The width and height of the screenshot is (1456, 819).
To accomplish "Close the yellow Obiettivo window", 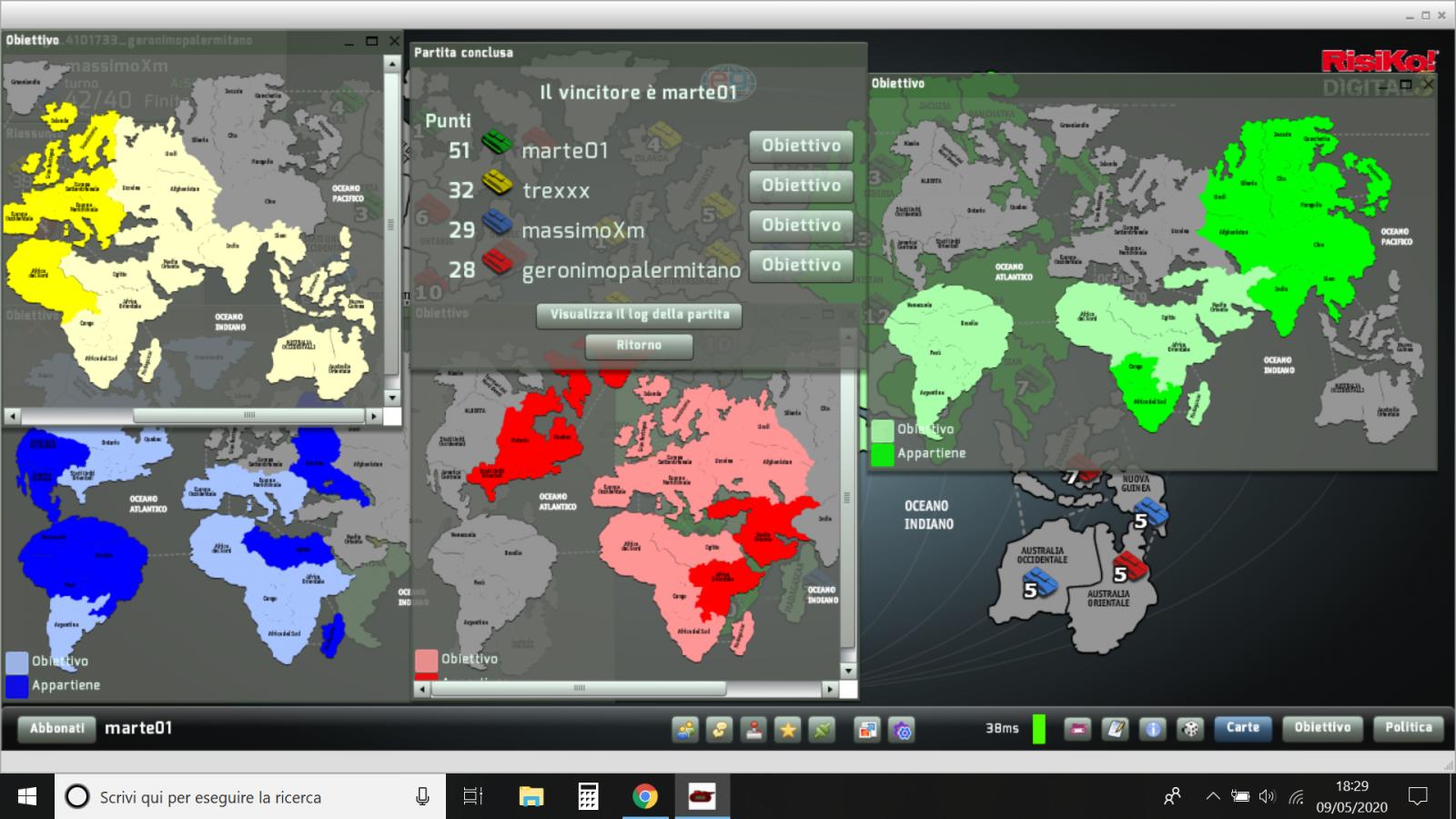I will pyautogui.click(x=394, y=41).
